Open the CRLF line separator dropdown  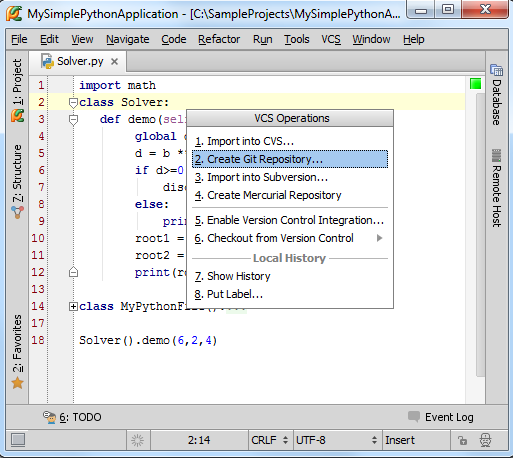click(269, 440)
